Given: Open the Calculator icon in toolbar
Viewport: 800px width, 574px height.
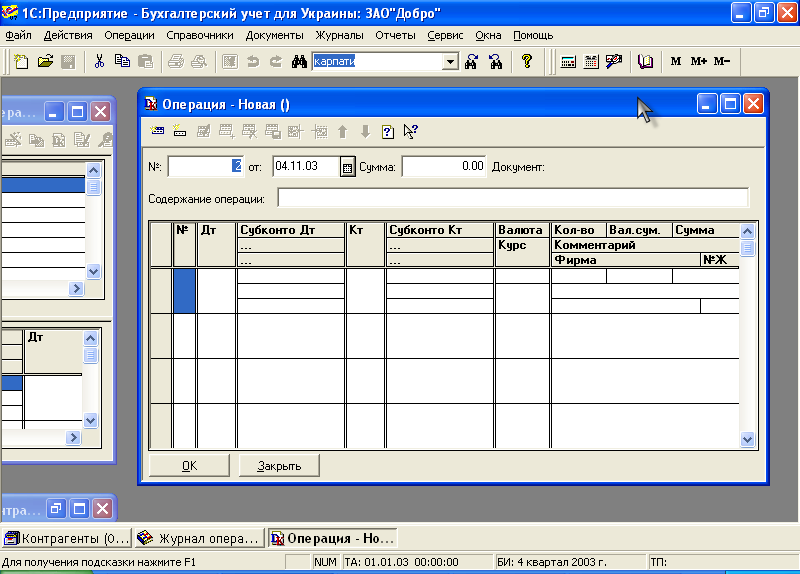Looking at the screenshot, I should pos(568,62).
